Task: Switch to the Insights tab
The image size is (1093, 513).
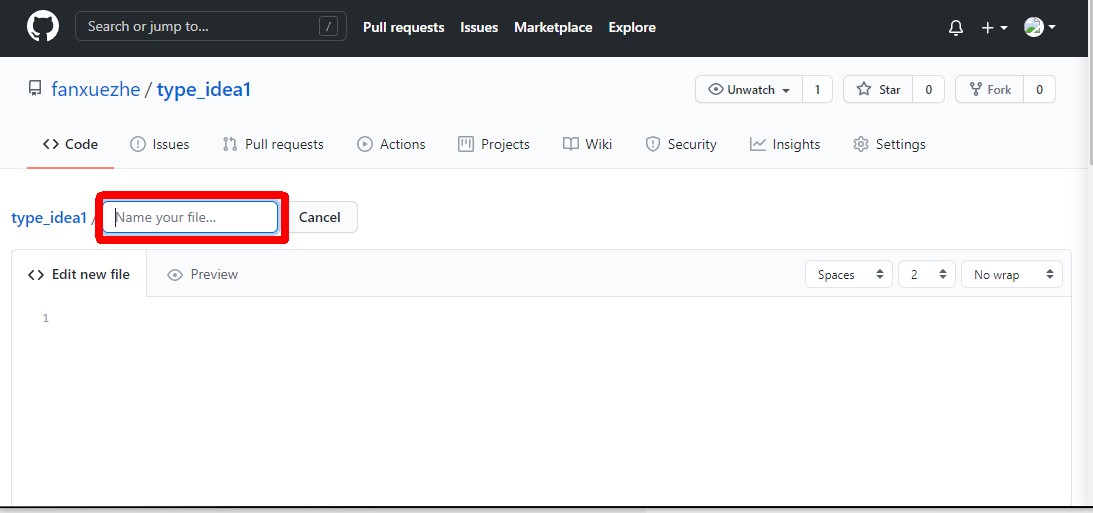Action: pyautogui.click(x=785, y=144)
